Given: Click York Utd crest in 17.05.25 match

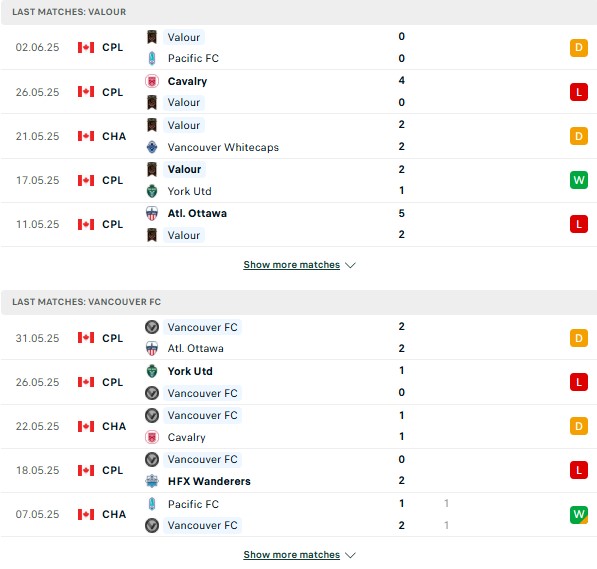Looking at the screenshot, I should pos(152,191).
